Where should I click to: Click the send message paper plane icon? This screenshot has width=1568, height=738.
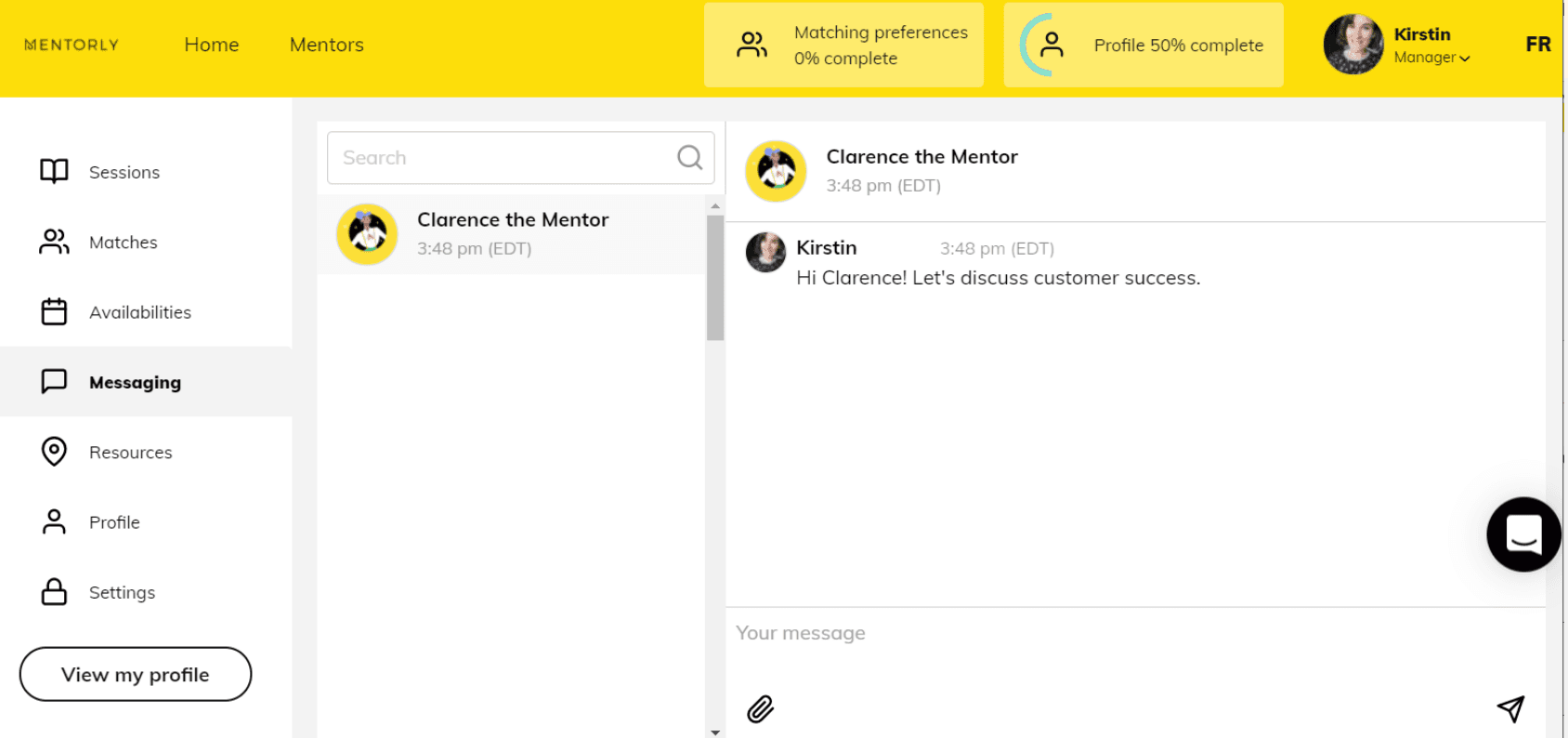point(1510,708)
